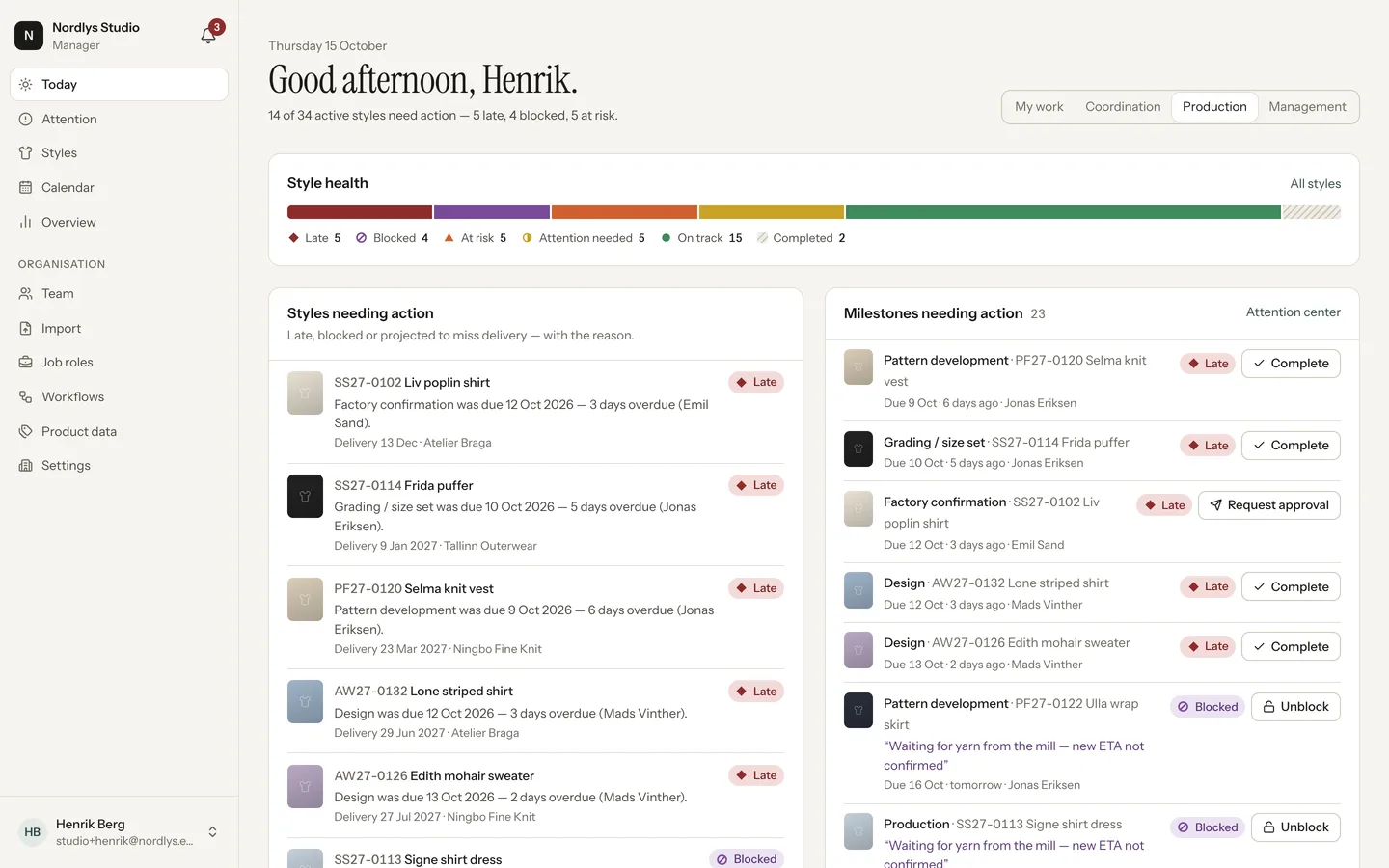
Task: Complete Grading / size set for Frida puffer
Action: click(1291, 446)
